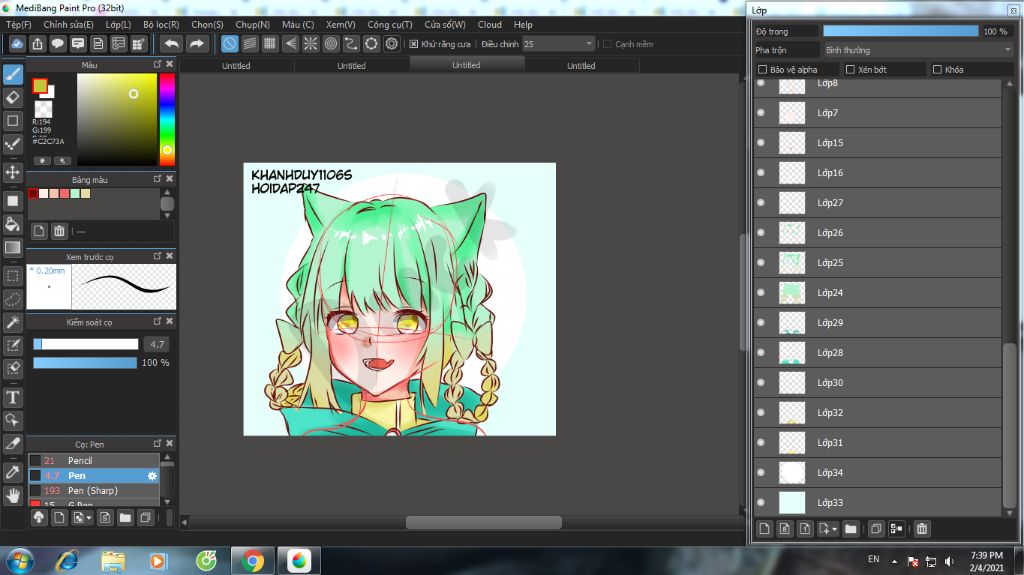
Task: Choose the Gradient tool
Action: coord(12,248)
